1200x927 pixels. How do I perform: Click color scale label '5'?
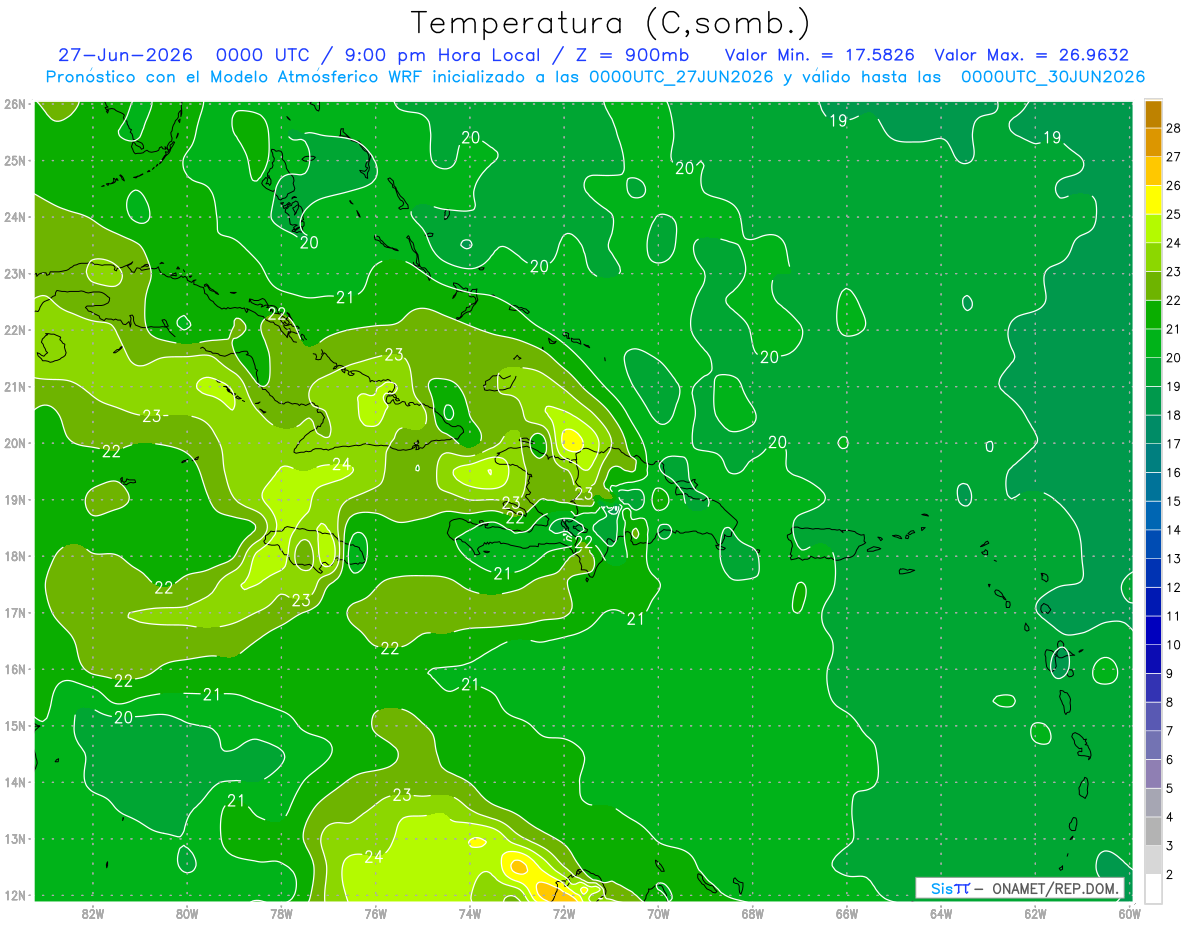[x=1170, y=789]
